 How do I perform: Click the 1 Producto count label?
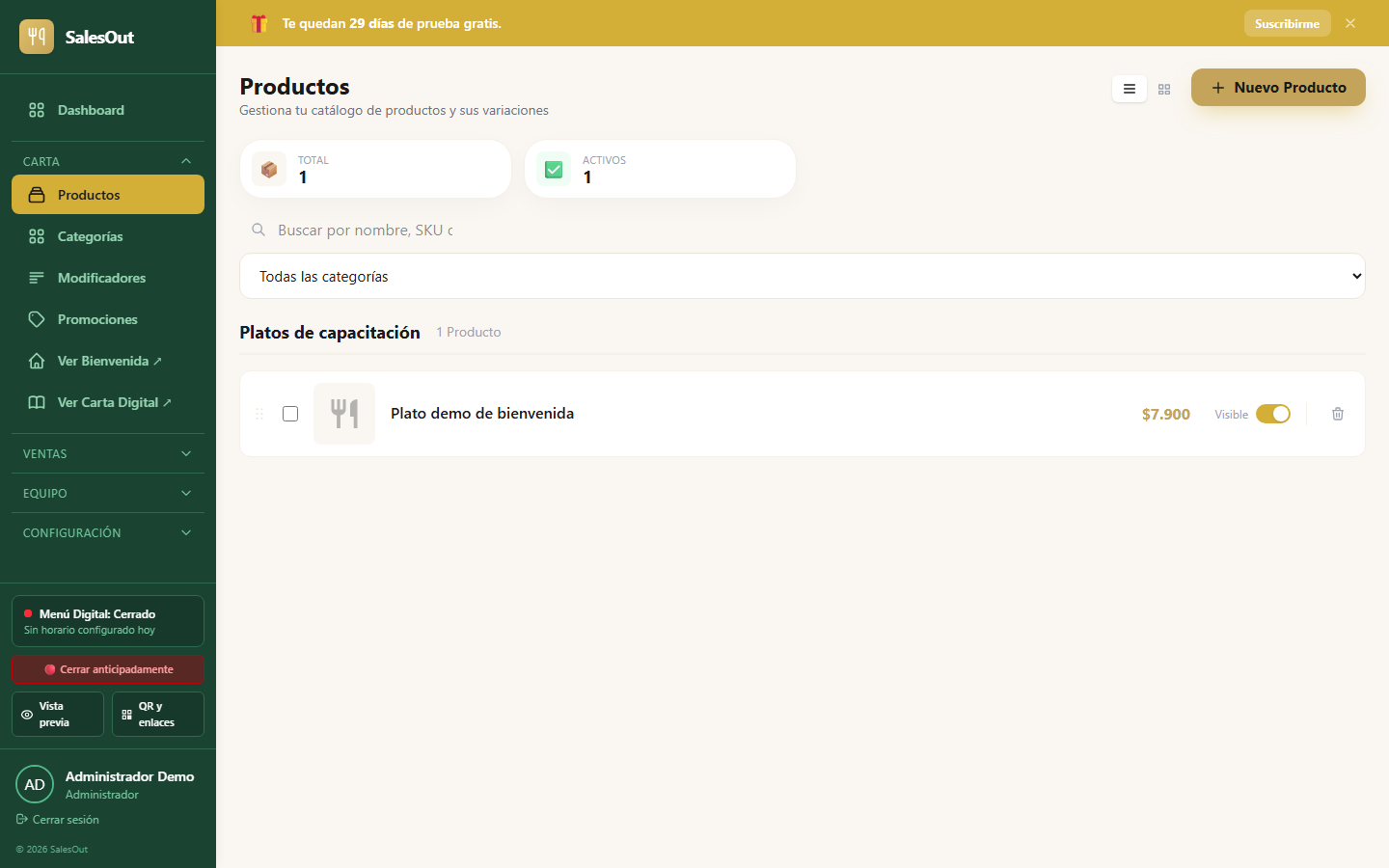(469, 332)
